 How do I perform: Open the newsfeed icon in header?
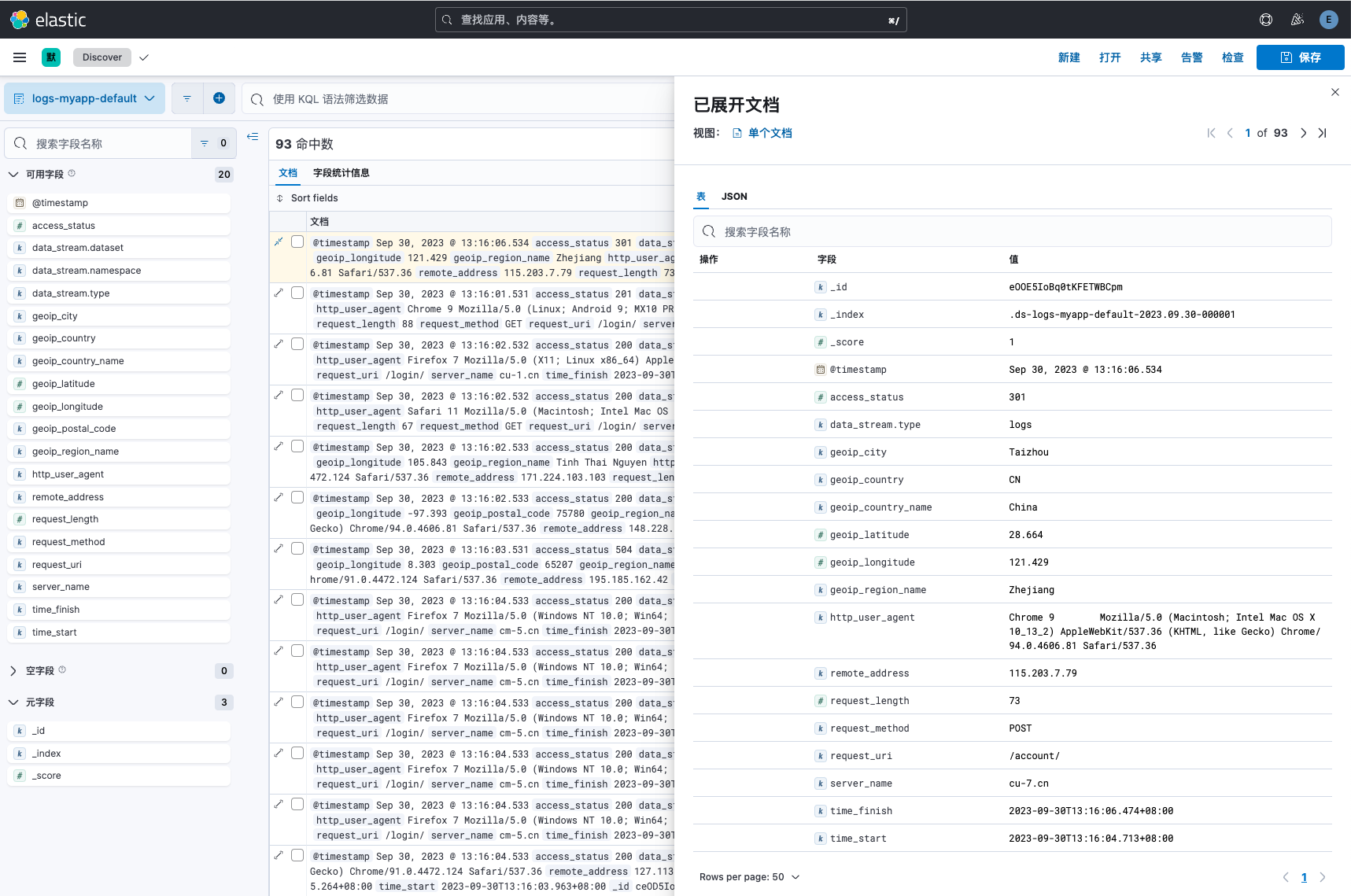pos(1297,20)
